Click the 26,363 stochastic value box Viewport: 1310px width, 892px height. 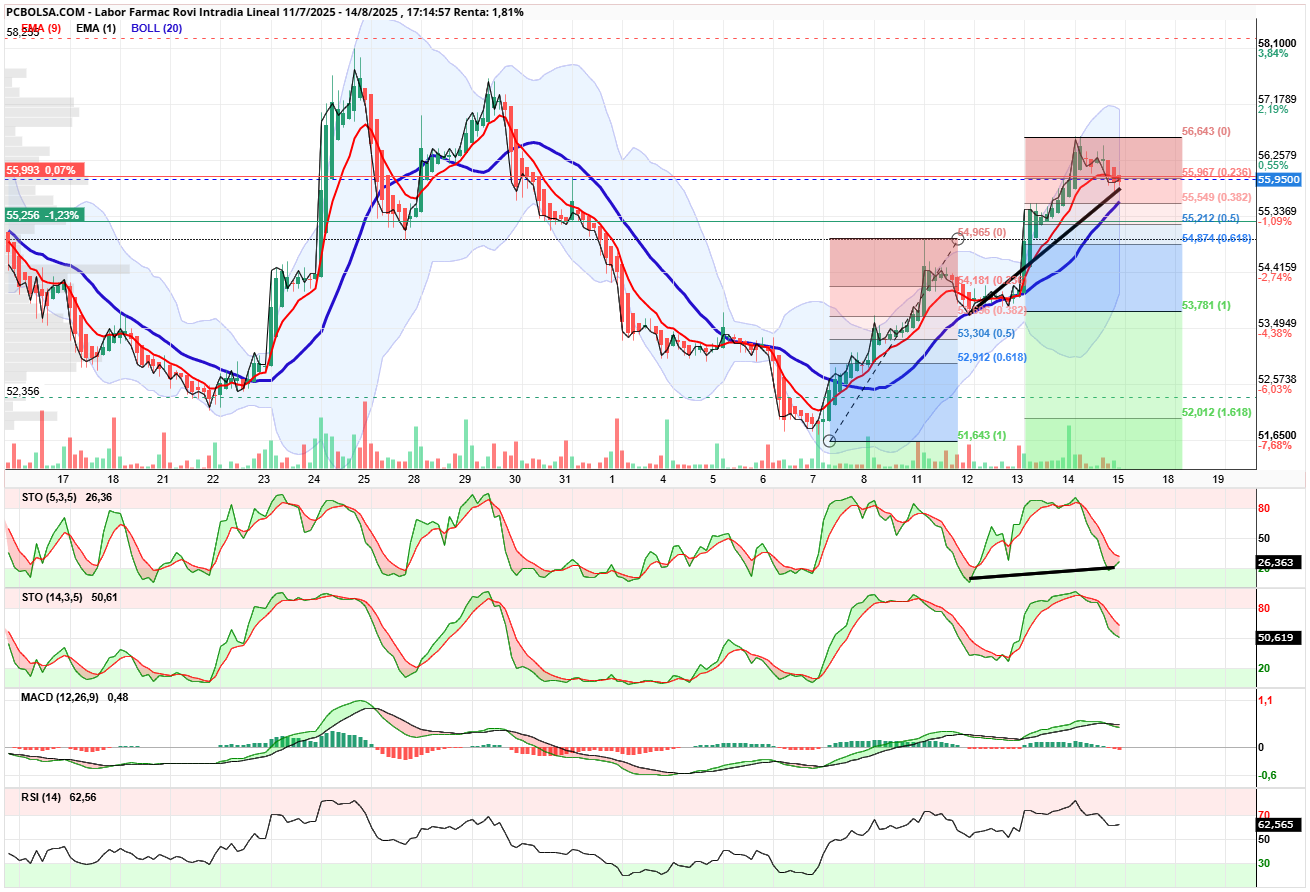(x=1277, y=563)
